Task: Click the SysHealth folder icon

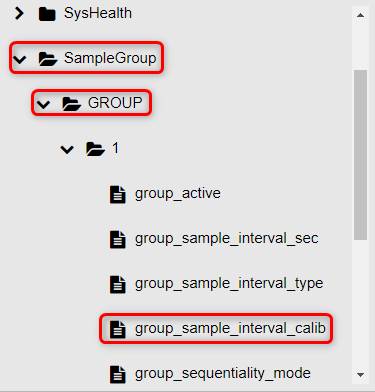Action: (x=47, y=14)
